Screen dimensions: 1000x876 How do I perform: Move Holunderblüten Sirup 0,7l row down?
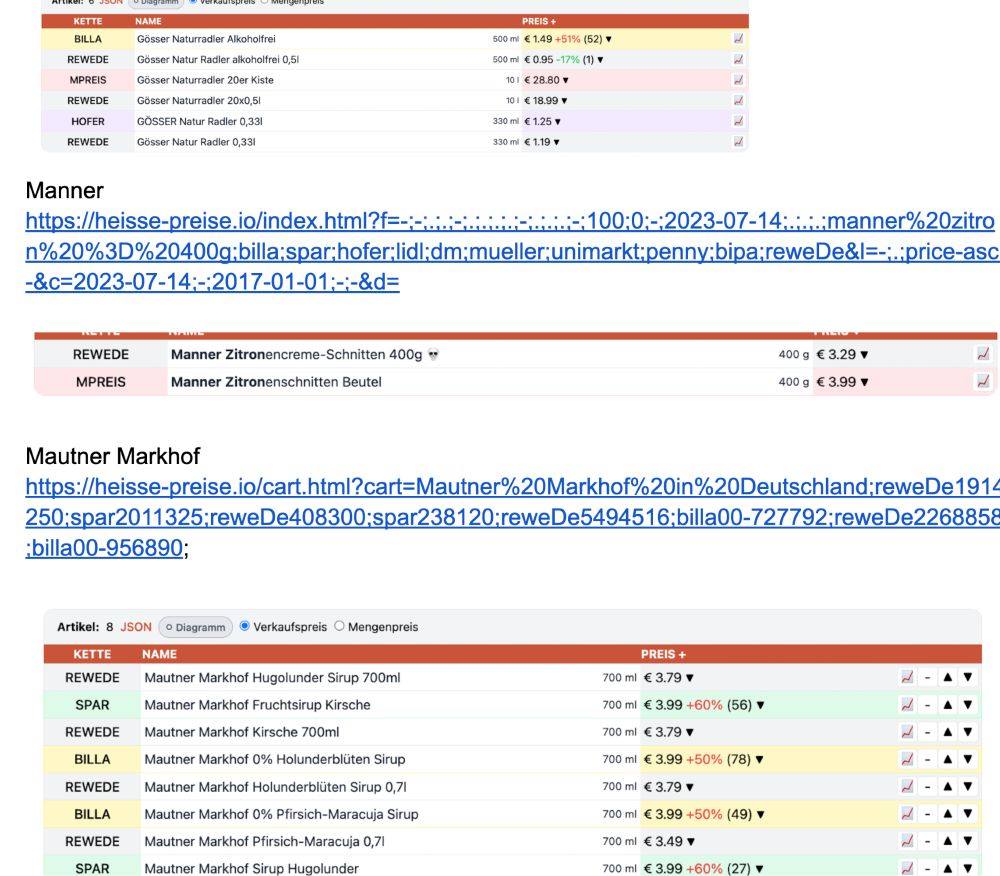(x=968, y=787)
